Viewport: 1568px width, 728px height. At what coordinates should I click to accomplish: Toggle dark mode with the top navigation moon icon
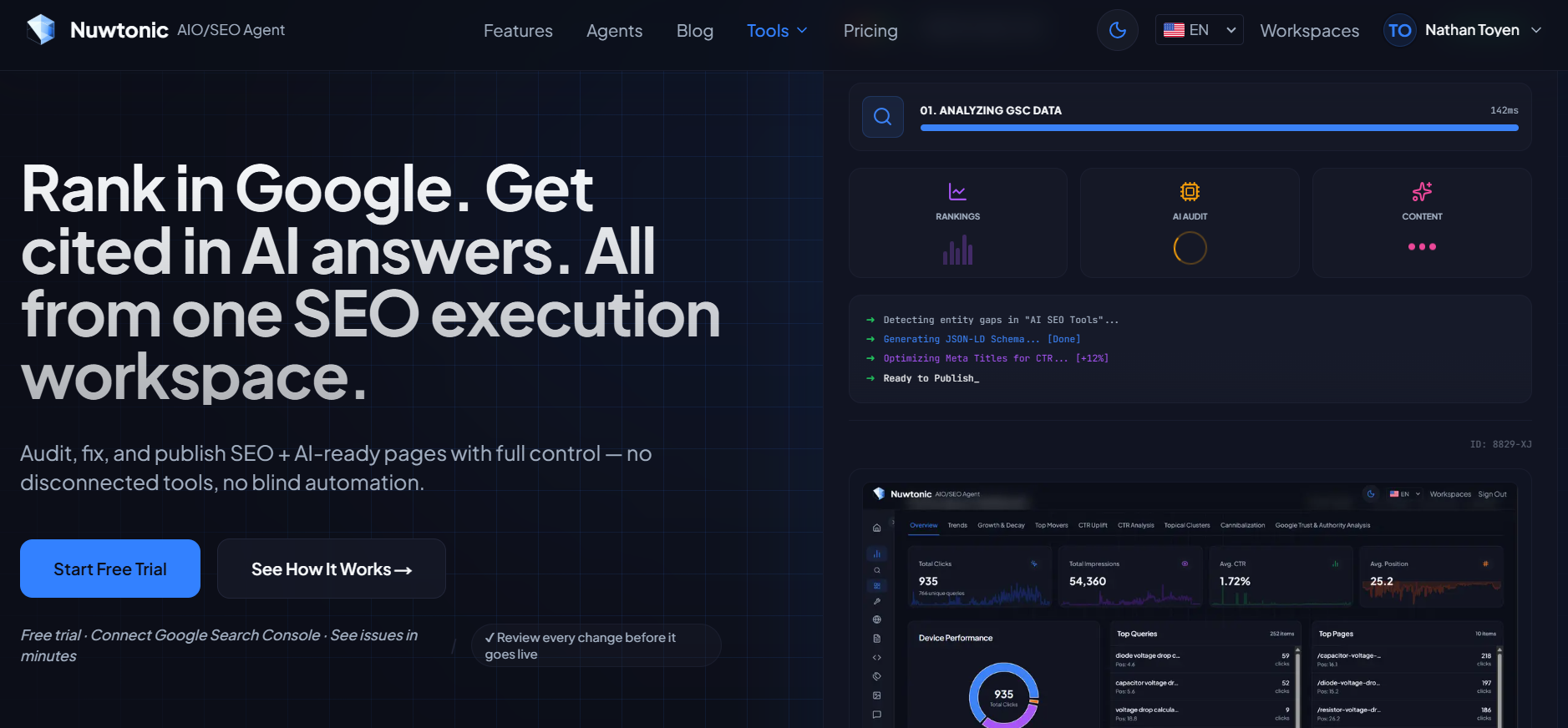pos(1118,30)
